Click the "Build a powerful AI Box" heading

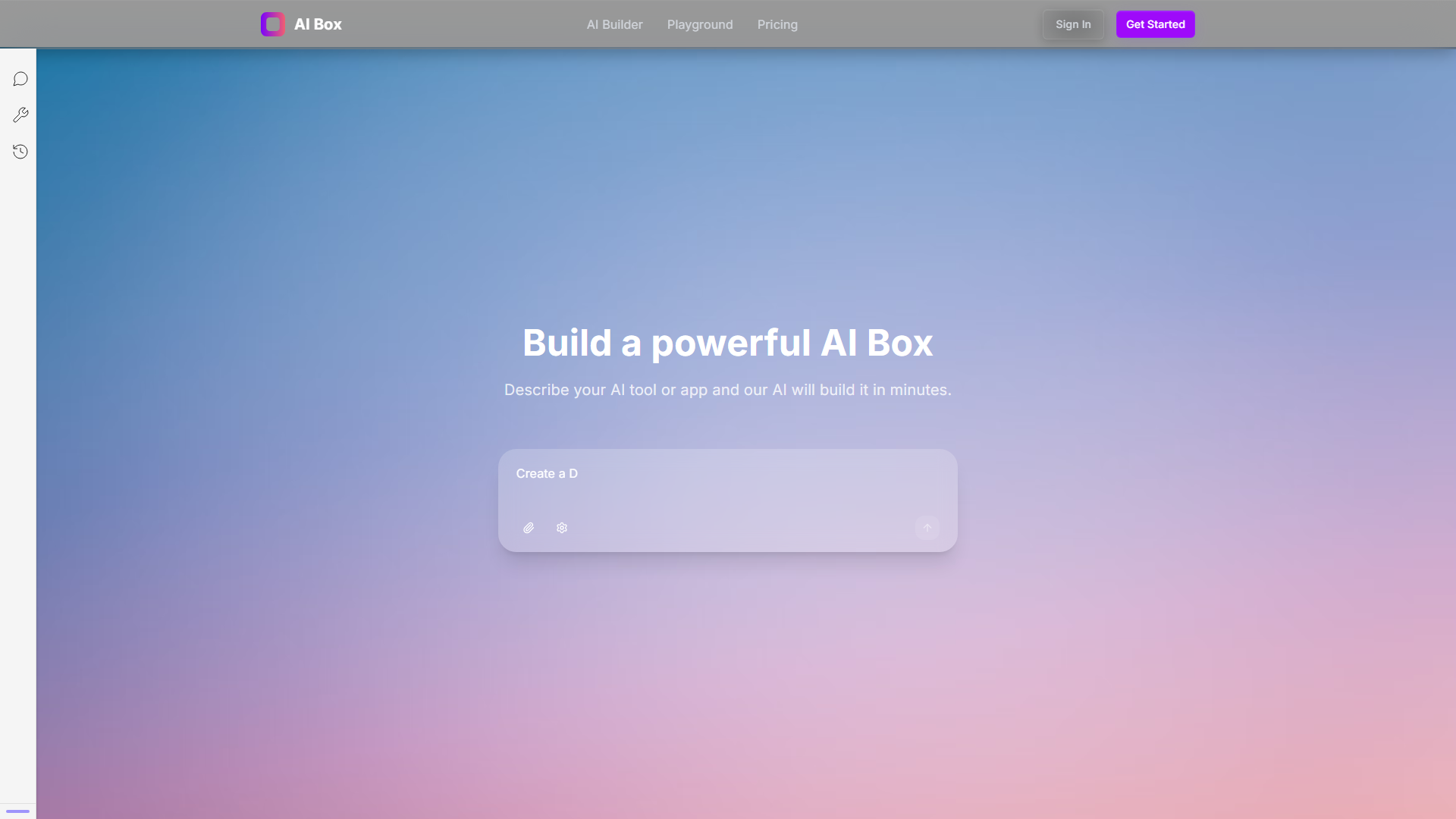coord(727,343)
